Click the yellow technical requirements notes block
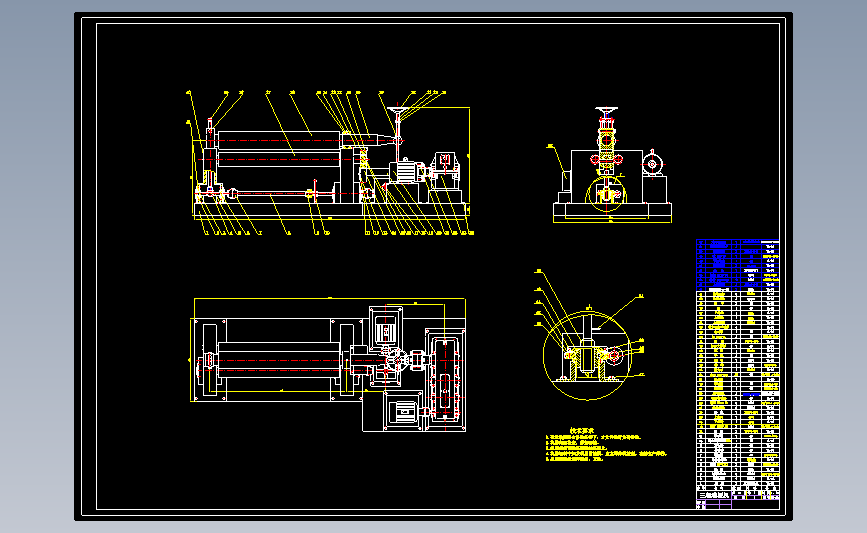Viewport: 867px width, 533px height. click(x=607, y=445)
